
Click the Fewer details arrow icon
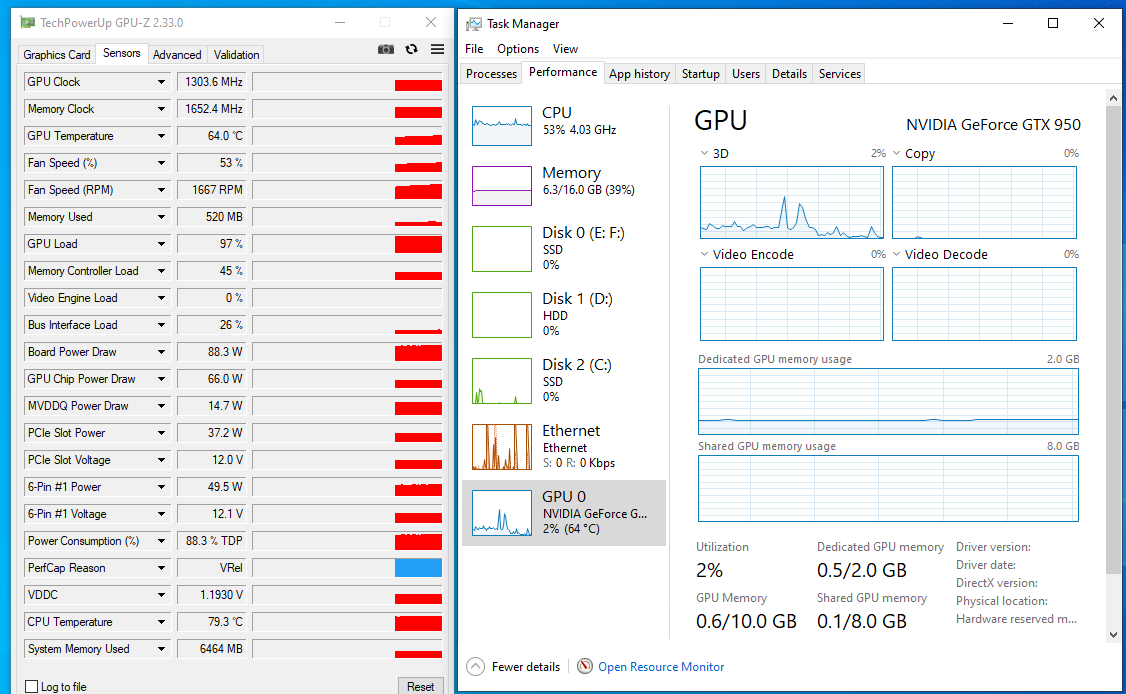click(475, 667)
